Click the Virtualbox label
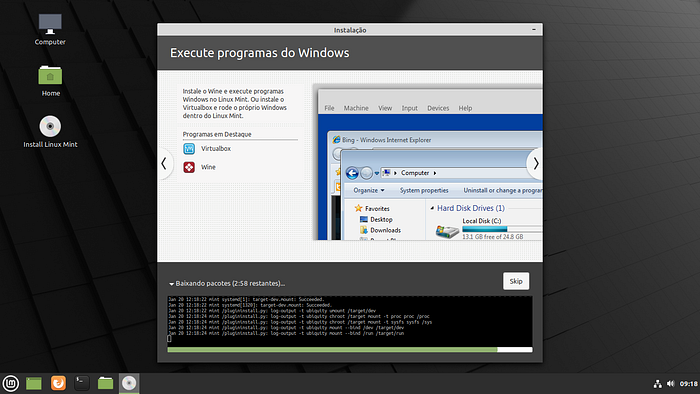This screenshot has height=394, width=700. pyautogui.click(x=216, y=149)
